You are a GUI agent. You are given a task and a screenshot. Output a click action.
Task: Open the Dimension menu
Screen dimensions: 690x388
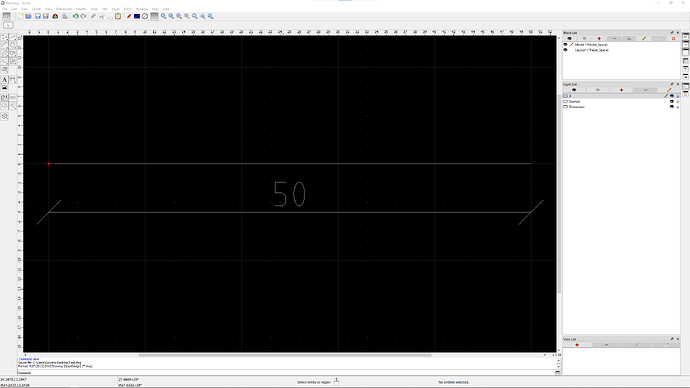(64, 9)
